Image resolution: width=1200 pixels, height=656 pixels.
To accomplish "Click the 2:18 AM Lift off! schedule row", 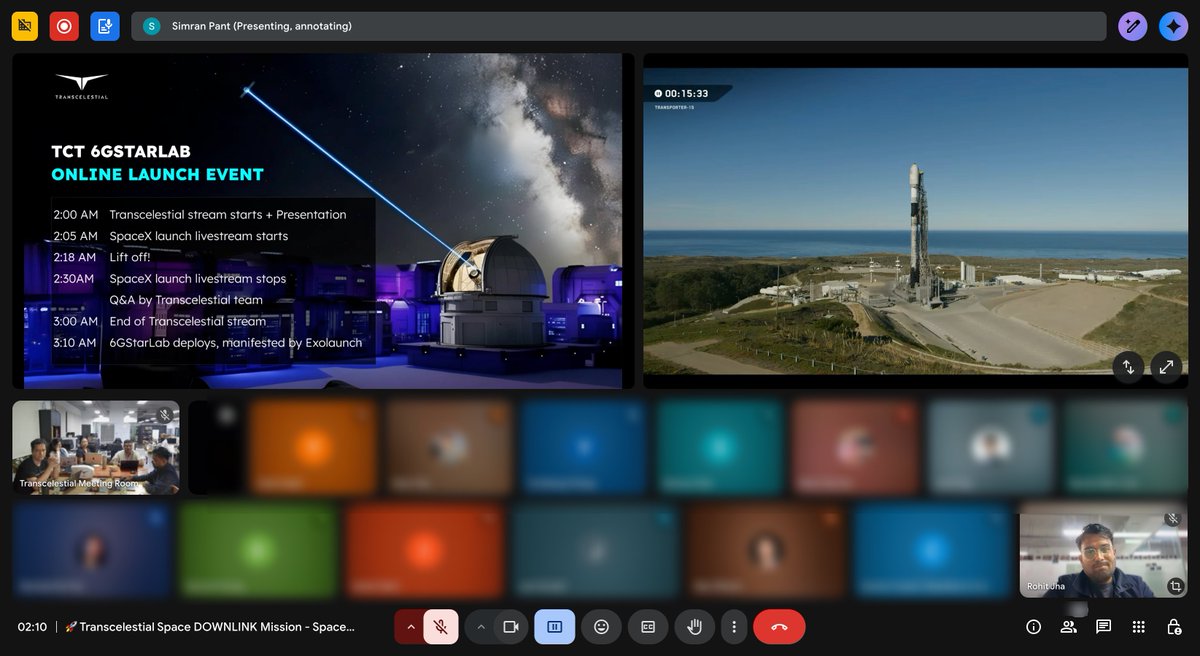I will [104, 257].
